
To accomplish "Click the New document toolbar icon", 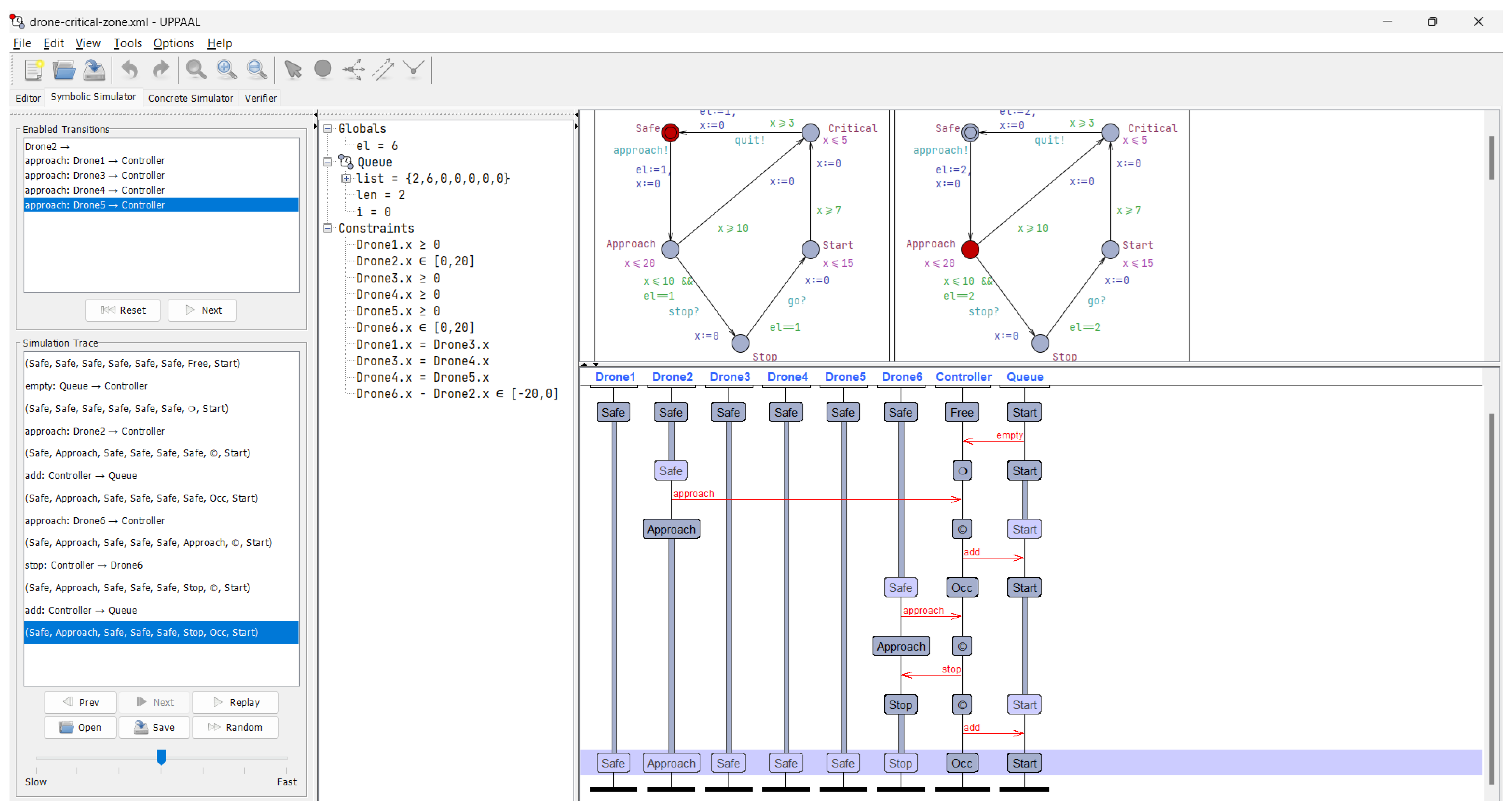I will point(33,70).
